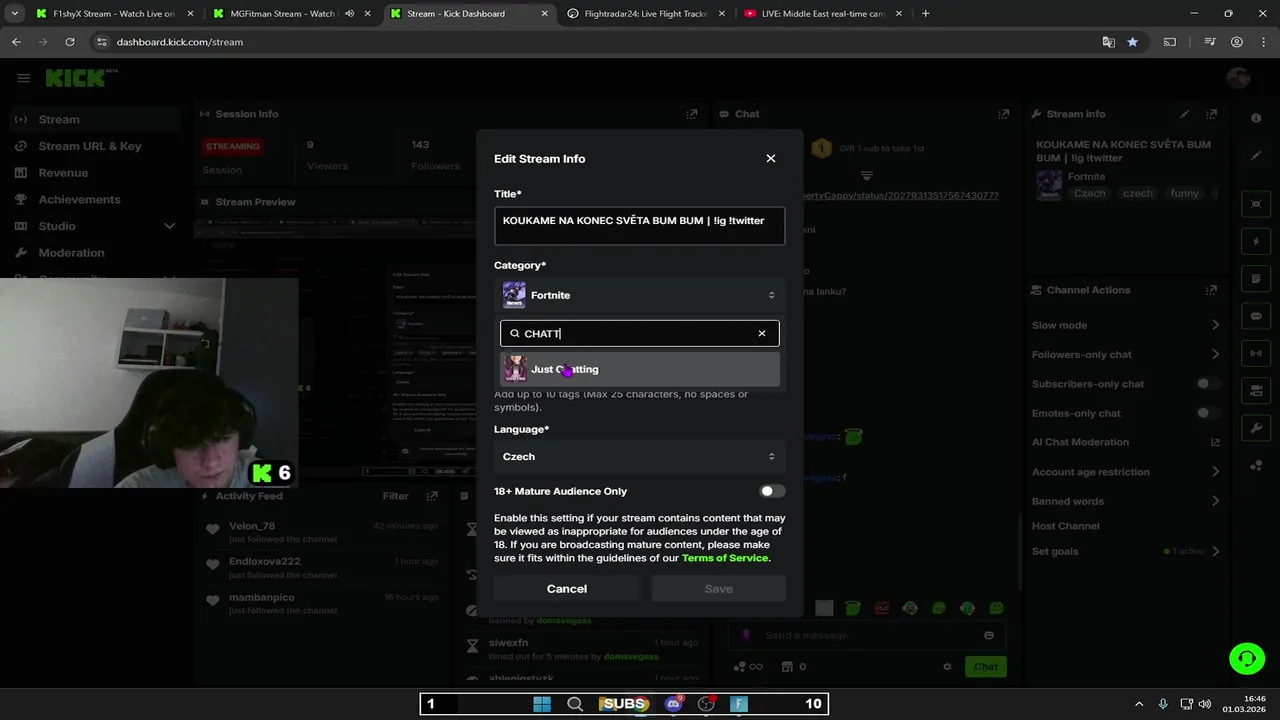Toggle Subscribers-only chat switch
Screen dimensions: 1280x720
pyautogui.click(x=1208, y=384)
